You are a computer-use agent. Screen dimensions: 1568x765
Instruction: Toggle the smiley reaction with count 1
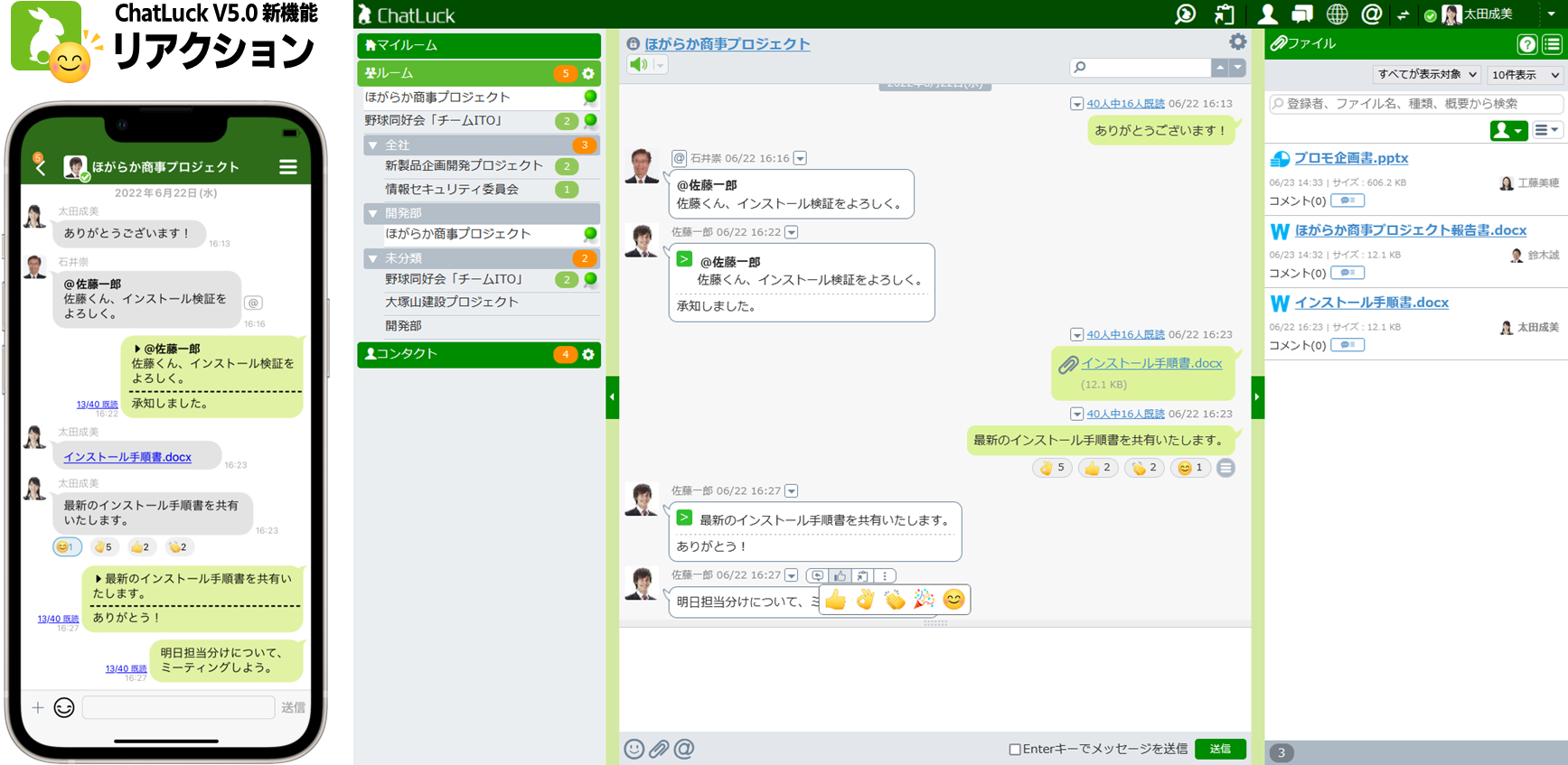[x=1190, y=468]
